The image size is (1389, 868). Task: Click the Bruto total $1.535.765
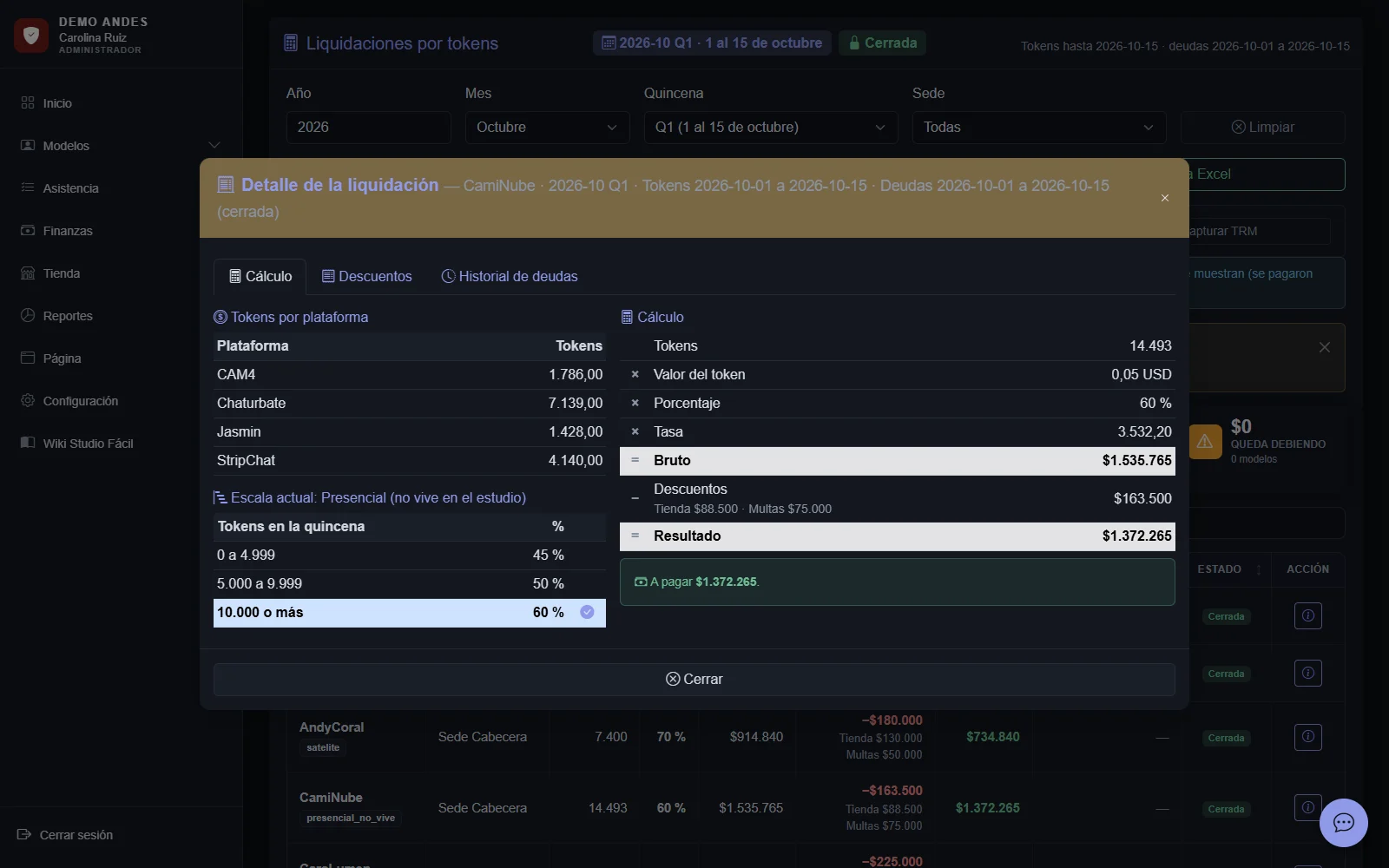tap(1137, 460)
